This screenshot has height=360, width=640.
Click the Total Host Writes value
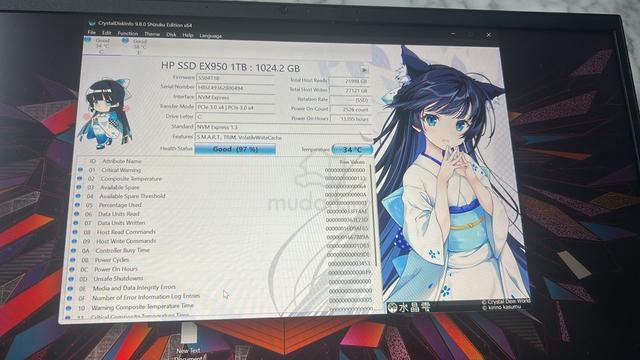click(x=349, y=91)
